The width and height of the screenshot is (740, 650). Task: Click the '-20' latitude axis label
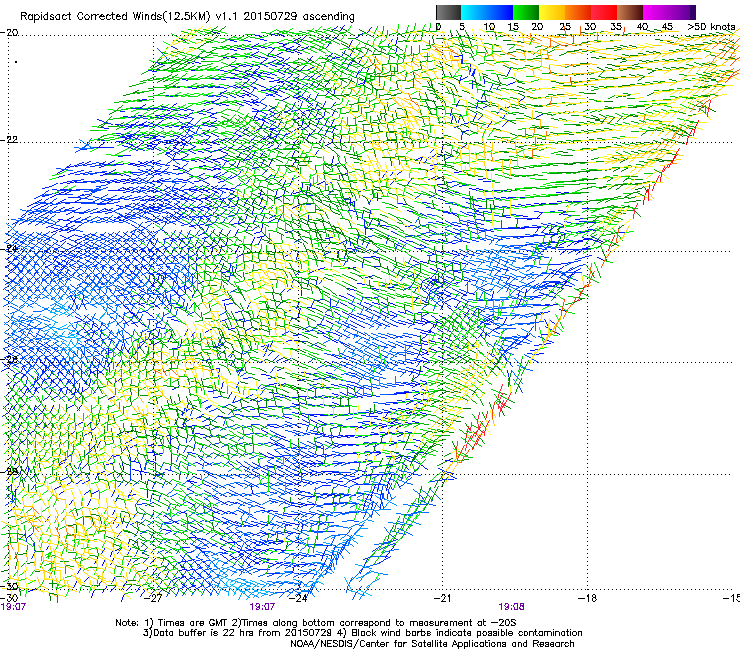pos(10,33)
